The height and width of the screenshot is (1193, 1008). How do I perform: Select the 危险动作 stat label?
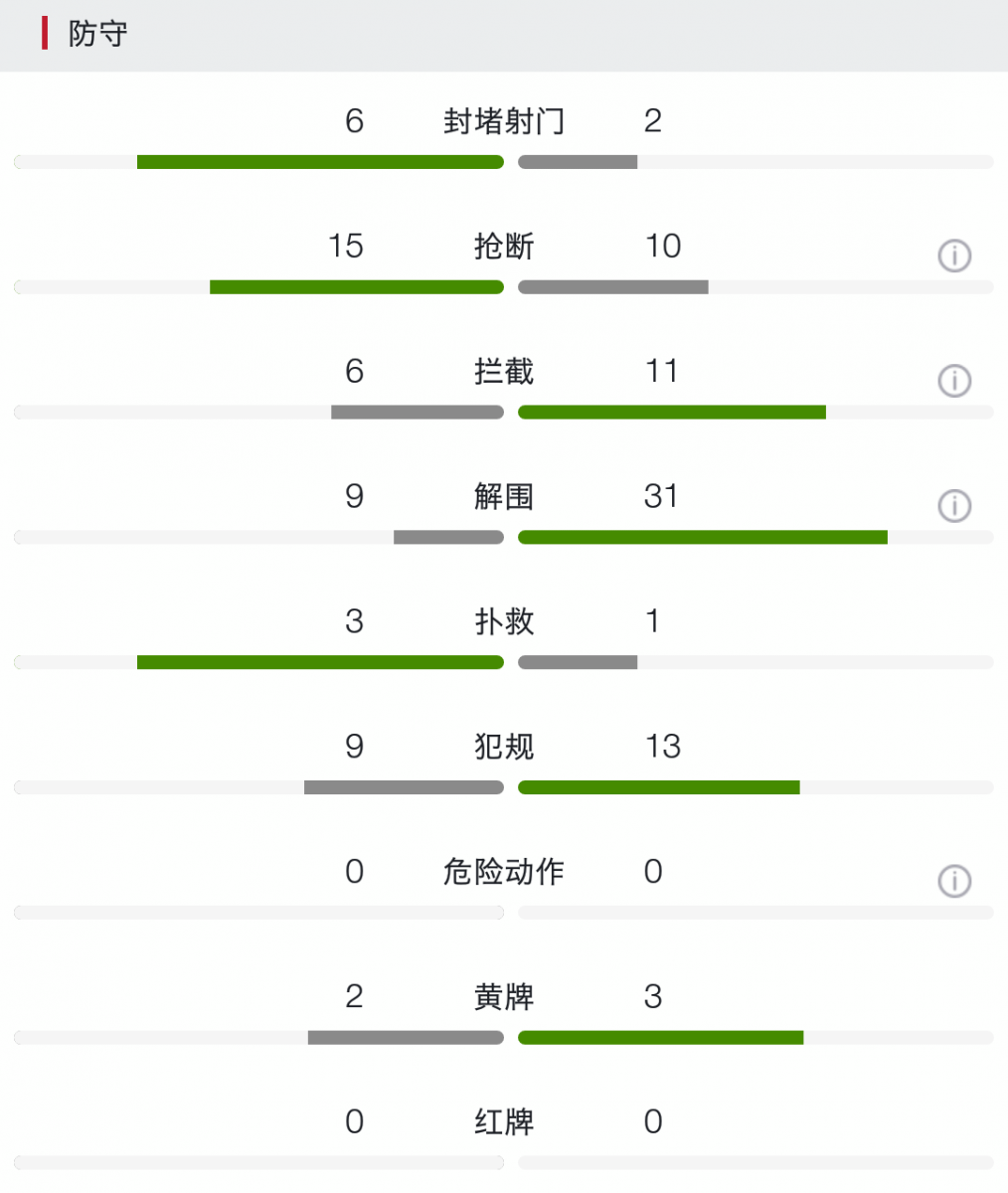[504, 872]
